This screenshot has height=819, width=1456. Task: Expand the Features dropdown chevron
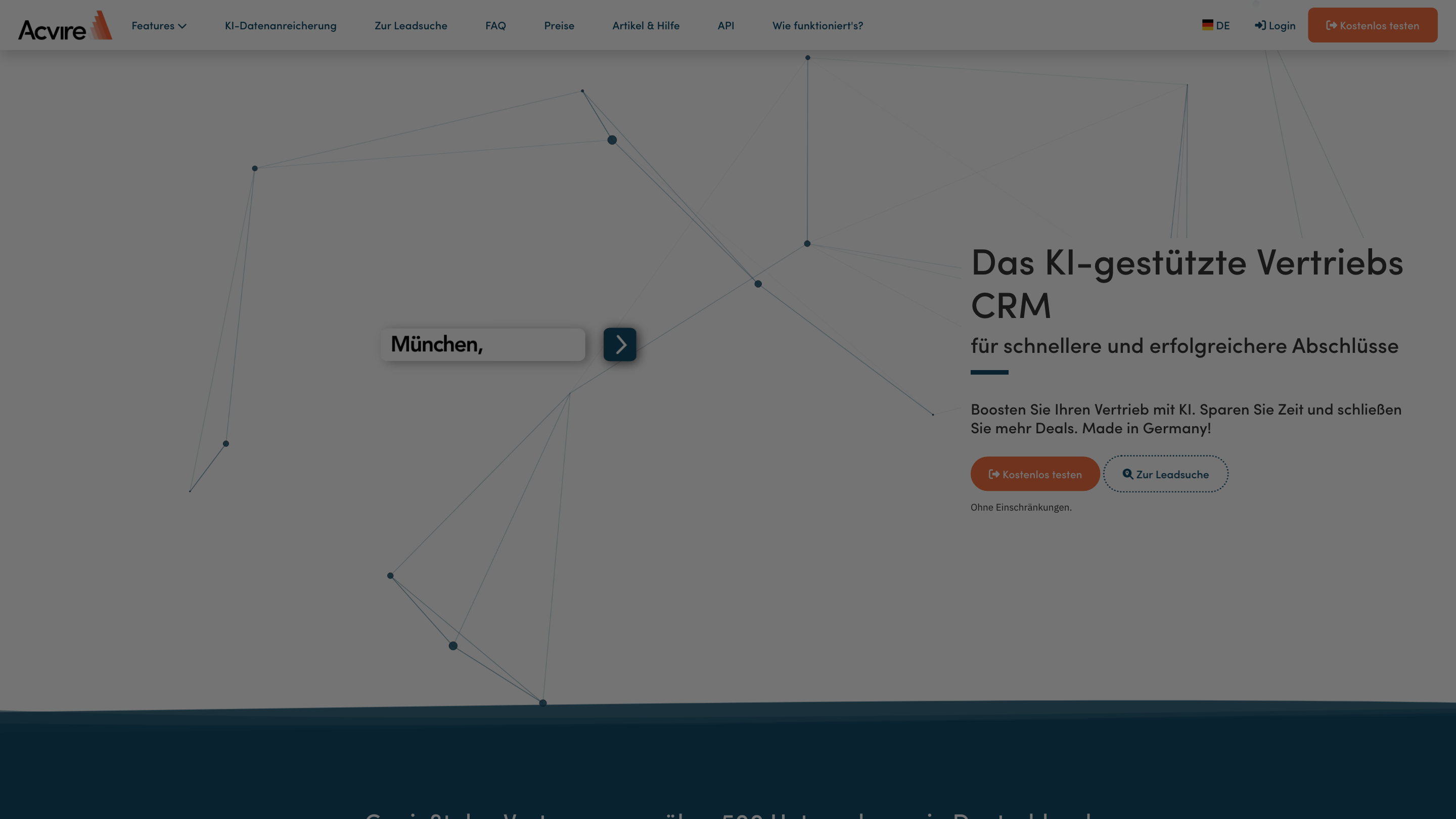click(x=182, y=26)
